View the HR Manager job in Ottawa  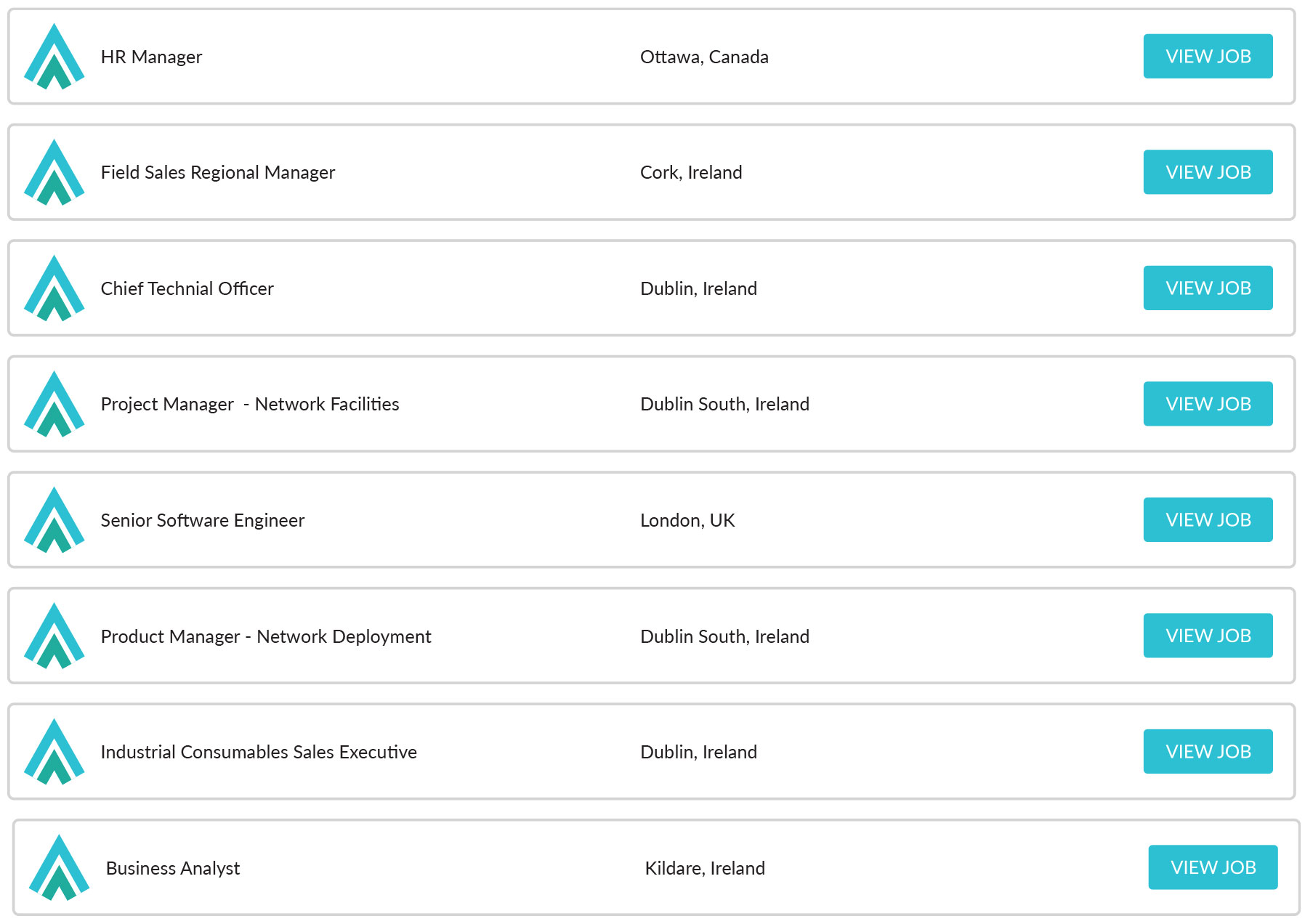(1208, 57)
